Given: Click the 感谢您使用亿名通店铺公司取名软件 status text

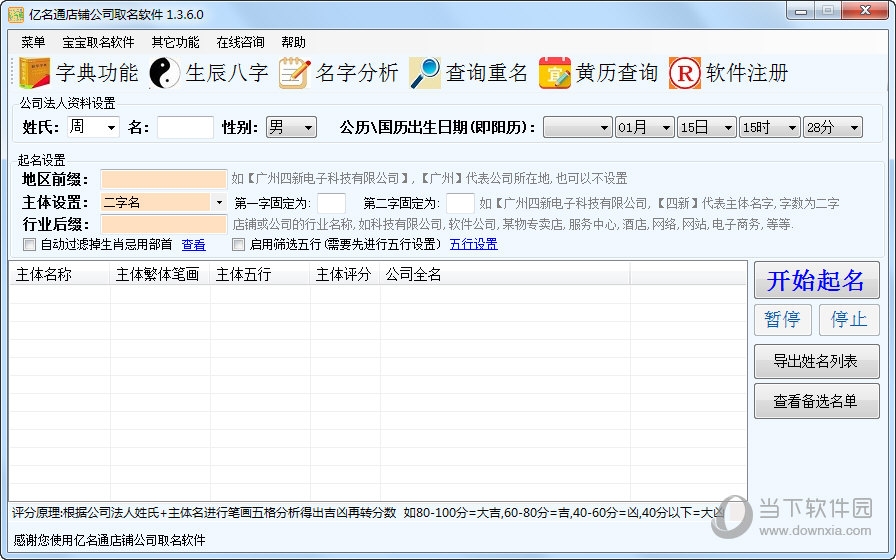Looking at the screenshot, I should (x=109, y=540).
